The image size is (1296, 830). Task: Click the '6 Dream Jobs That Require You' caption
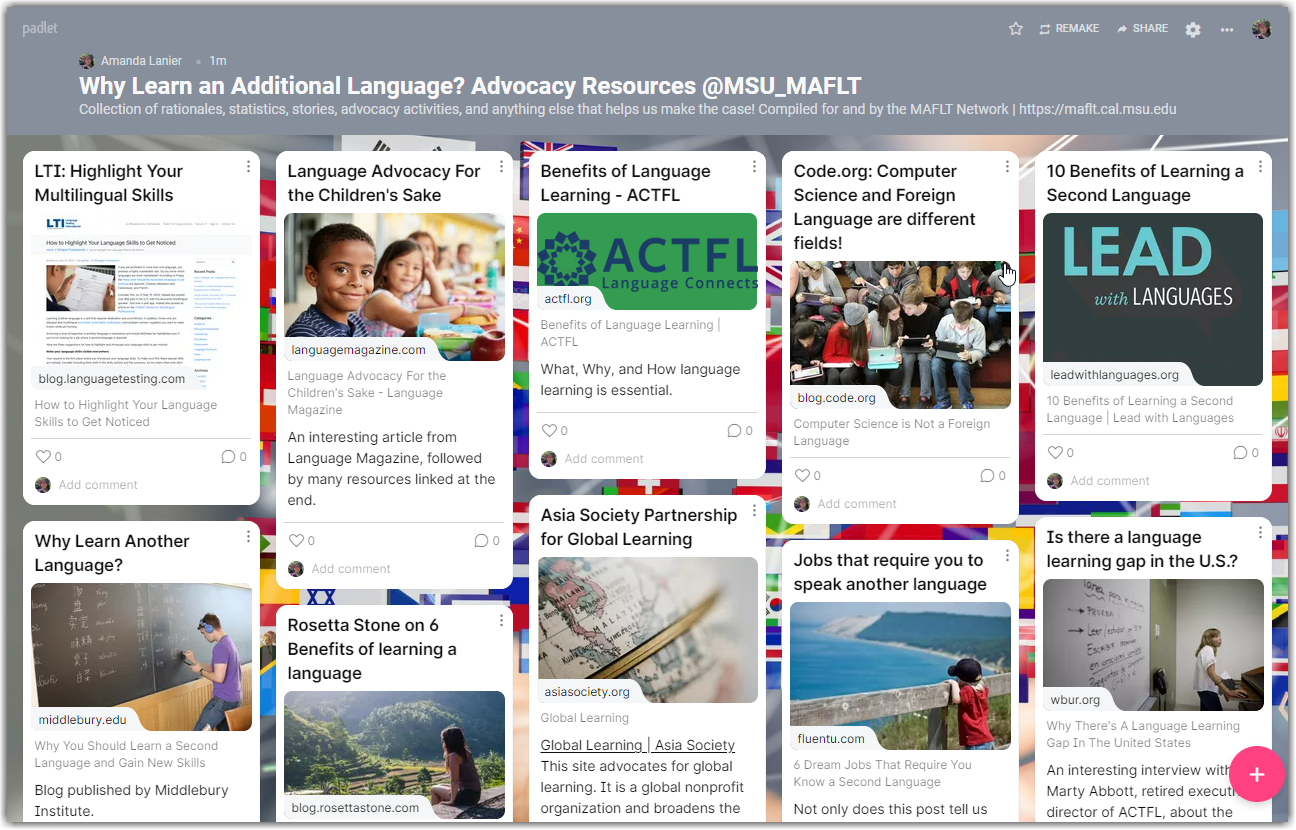883,773
